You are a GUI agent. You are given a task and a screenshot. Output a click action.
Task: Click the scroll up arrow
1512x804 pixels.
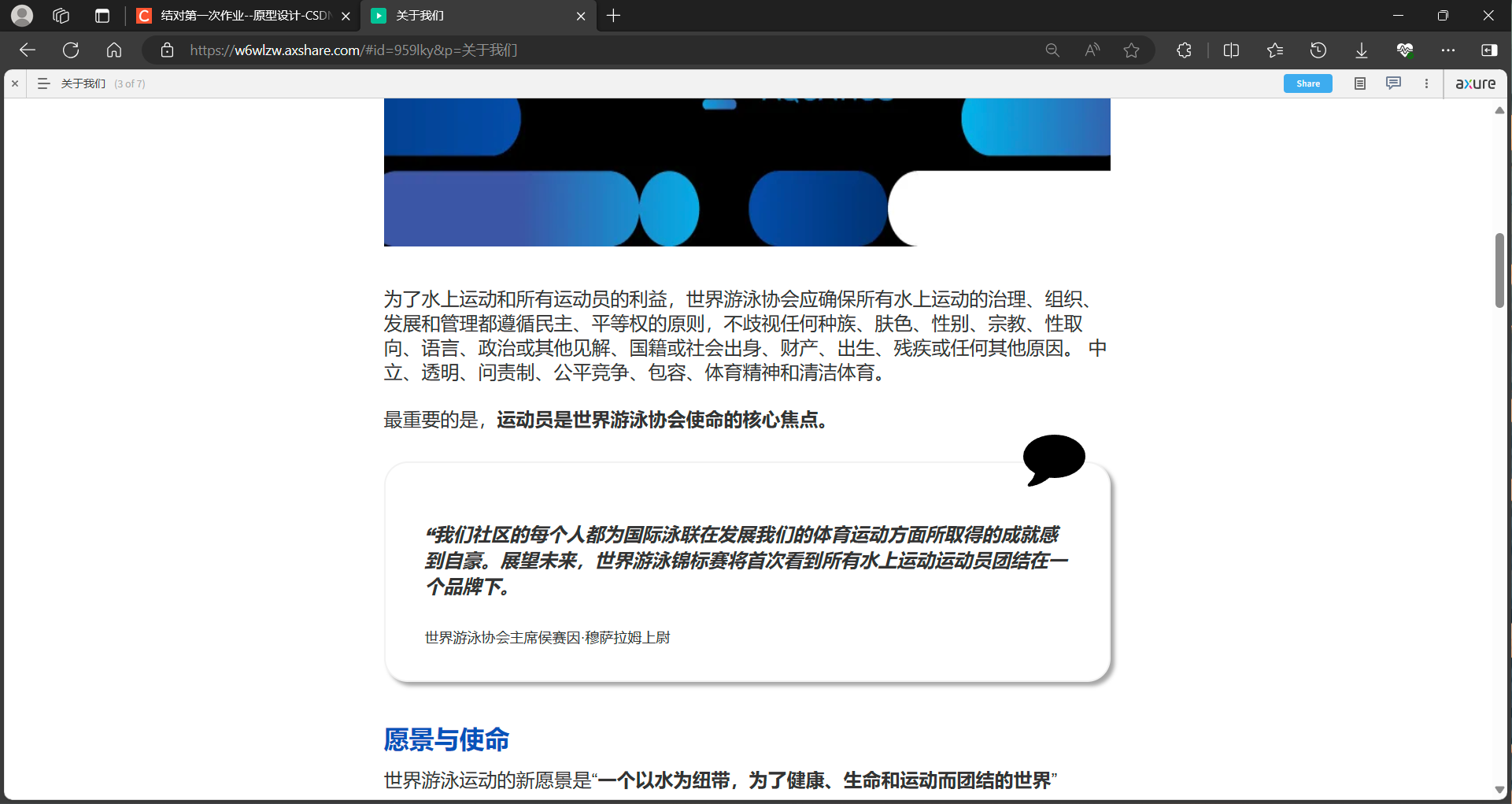(1499, 110)
